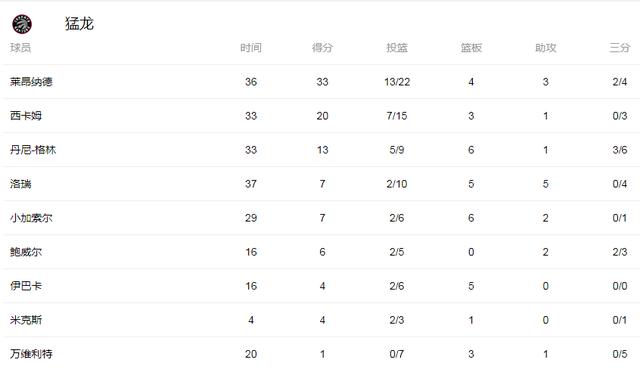This screenshot has height=369, width=640.
Task: Open player 洛瑞 profile link
Action: point(20,184)
